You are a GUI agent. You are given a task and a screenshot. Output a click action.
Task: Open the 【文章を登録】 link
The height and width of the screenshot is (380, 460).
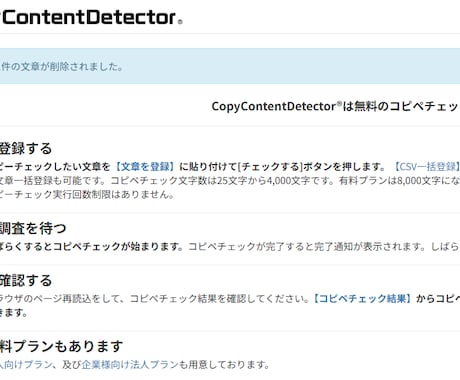pyautogui.click(x=145, y=166)
